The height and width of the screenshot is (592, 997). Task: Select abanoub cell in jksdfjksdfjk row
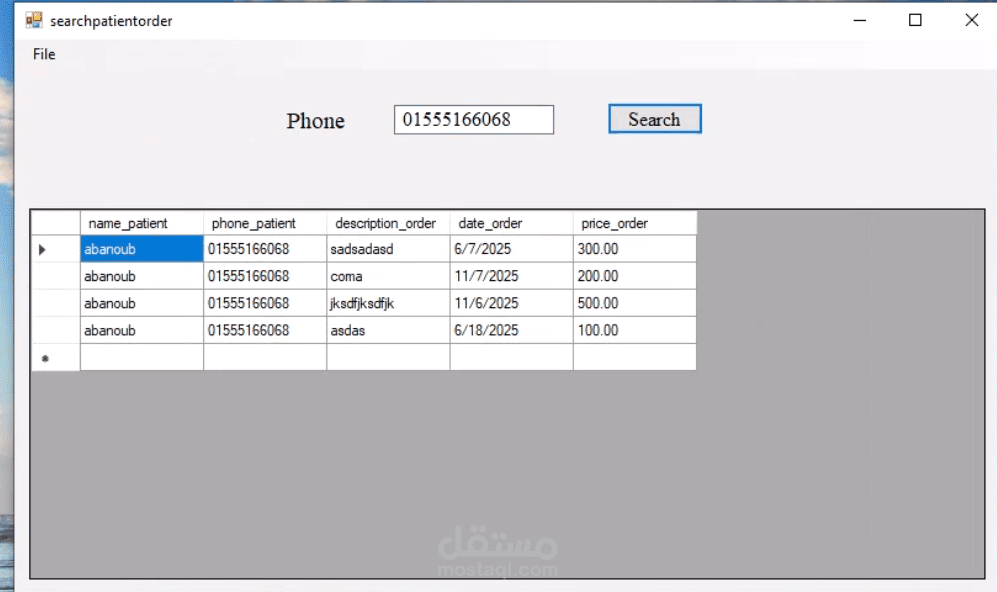(x=142, y=303)
